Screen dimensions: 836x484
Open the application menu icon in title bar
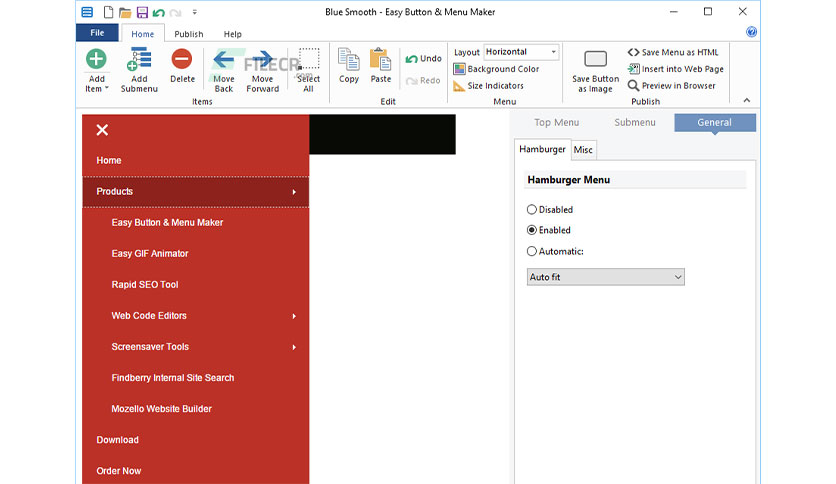point(87,12)
